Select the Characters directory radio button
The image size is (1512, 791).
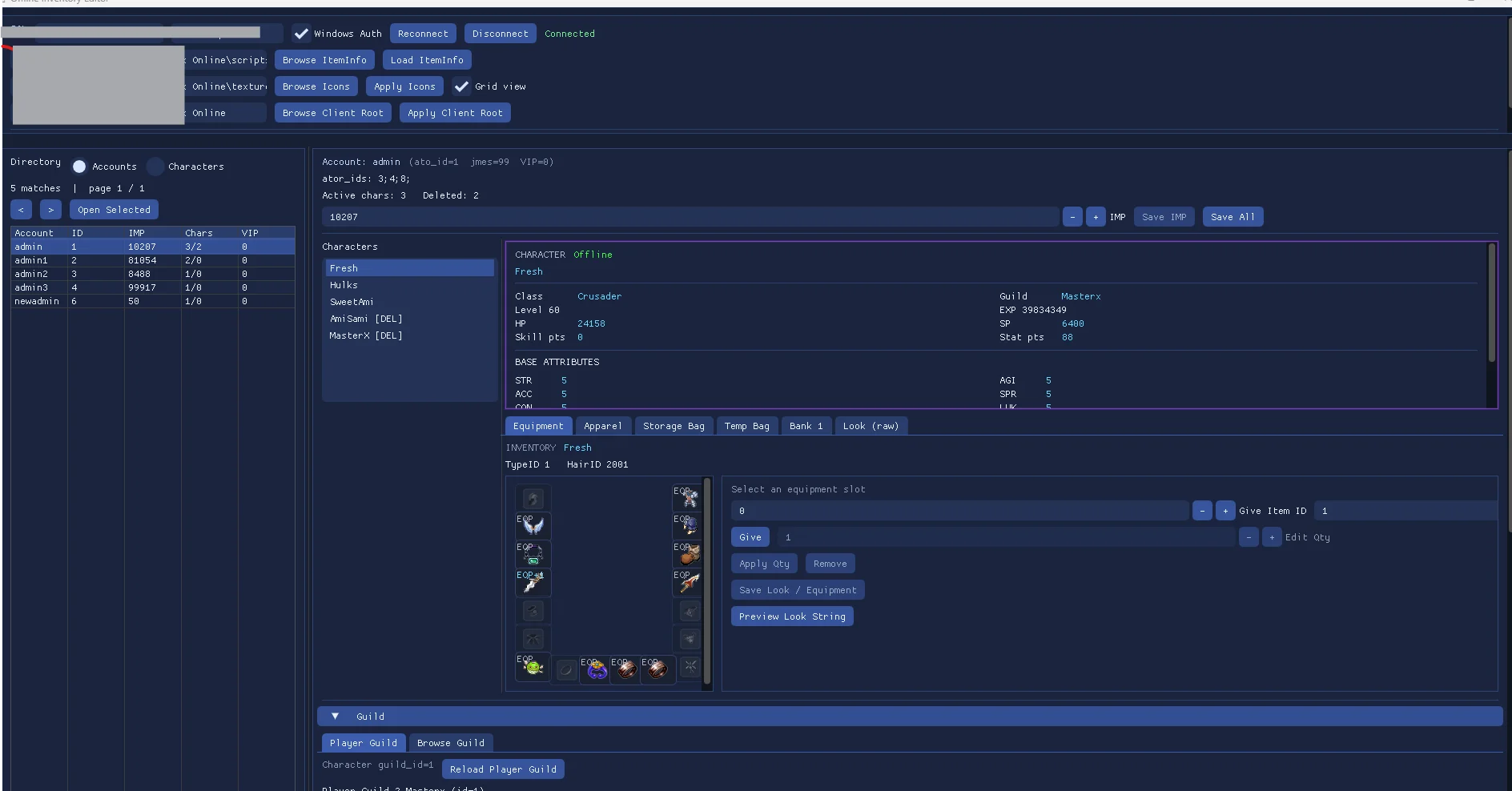coord(155,167)
